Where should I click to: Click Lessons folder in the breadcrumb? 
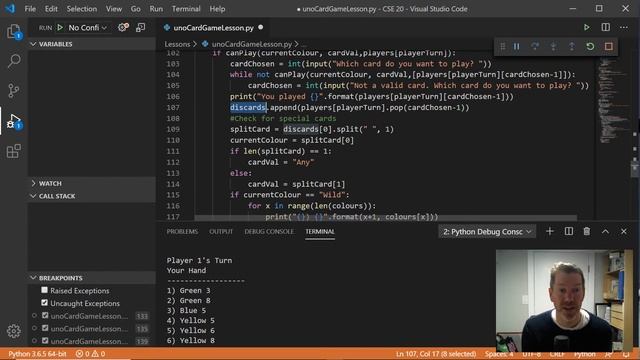tap(177, 44)
